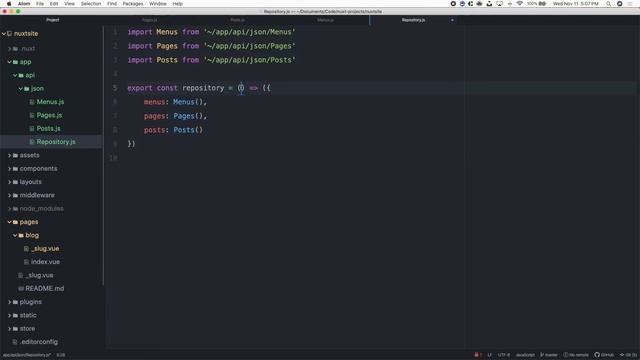
Task: Open the Packages menu
Action: (x=133, y=4)
